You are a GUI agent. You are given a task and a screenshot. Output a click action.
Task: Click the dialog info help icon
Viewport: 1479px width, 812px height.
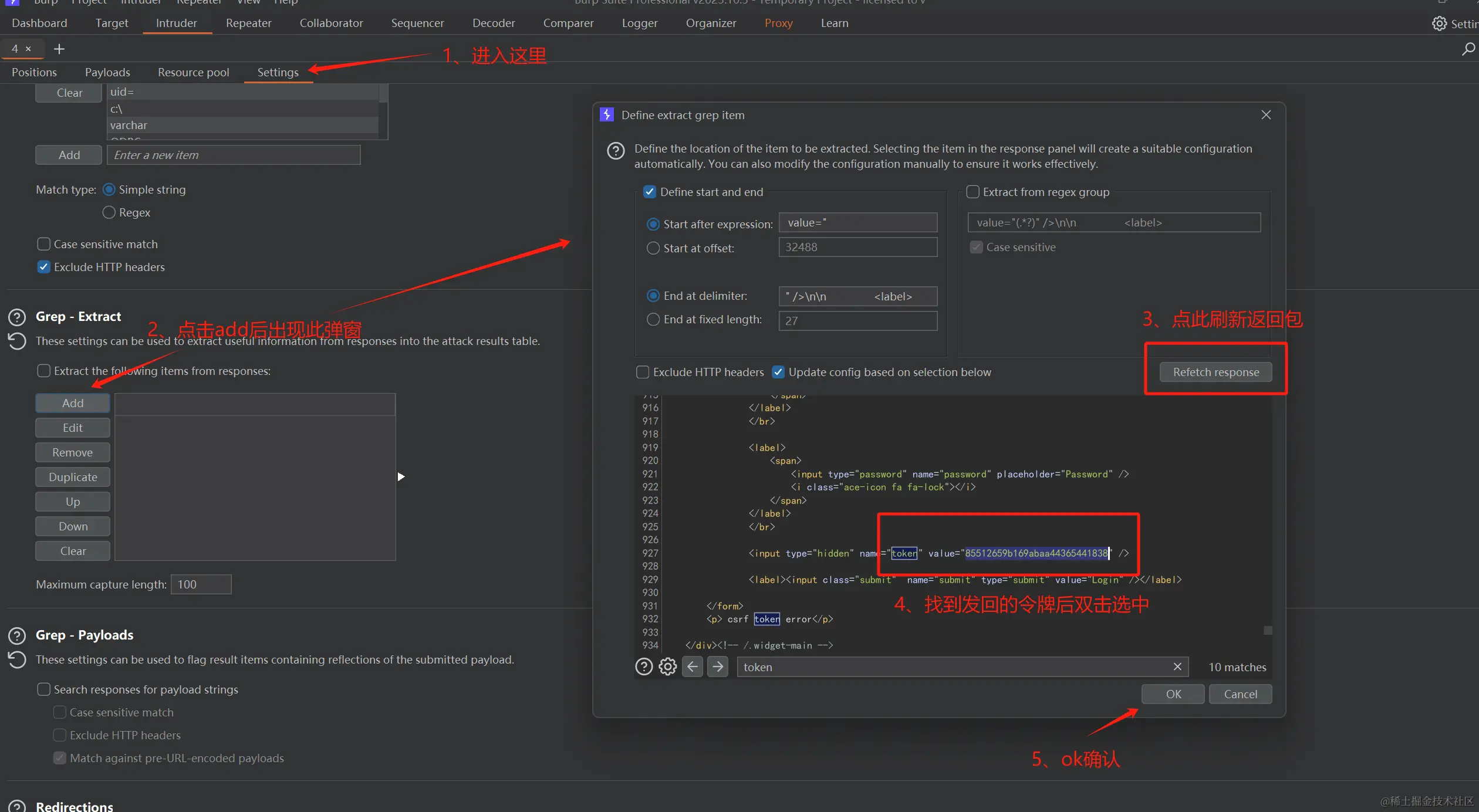(x=616, y=151)
